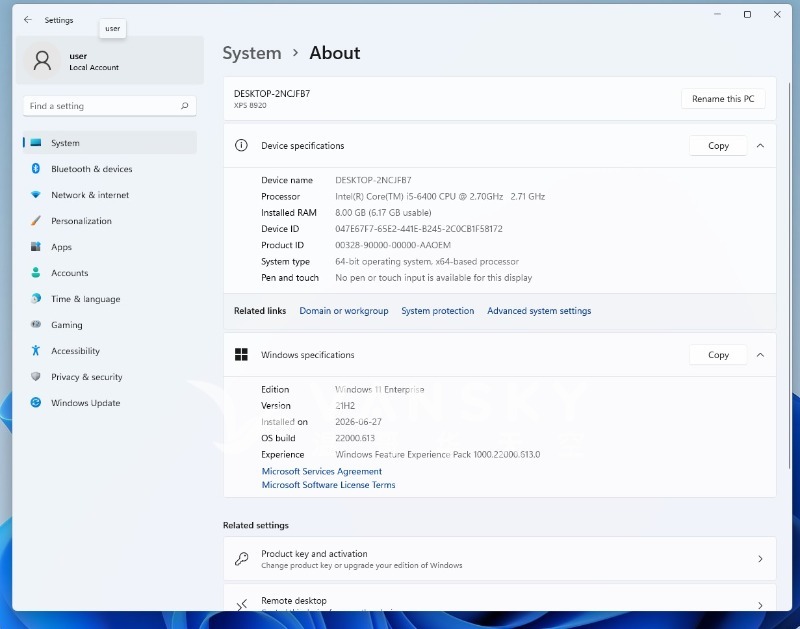Viewport: 800px width, 629px height.
Task: Click the Accessibility figure icon
Action: (x=36, y=350)
